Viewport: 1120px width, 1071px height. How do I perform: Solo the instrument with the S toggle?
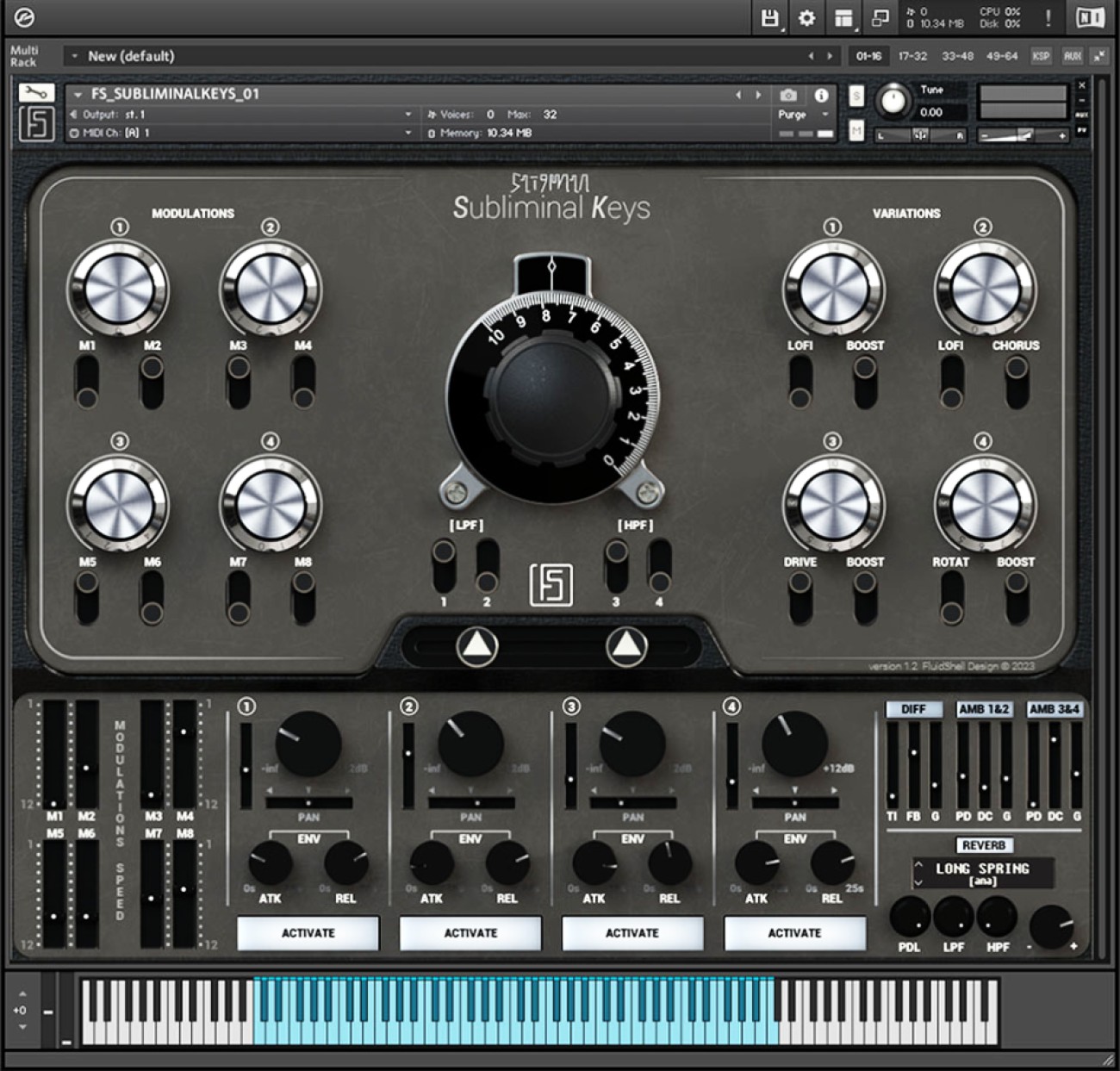coord(856,97)
